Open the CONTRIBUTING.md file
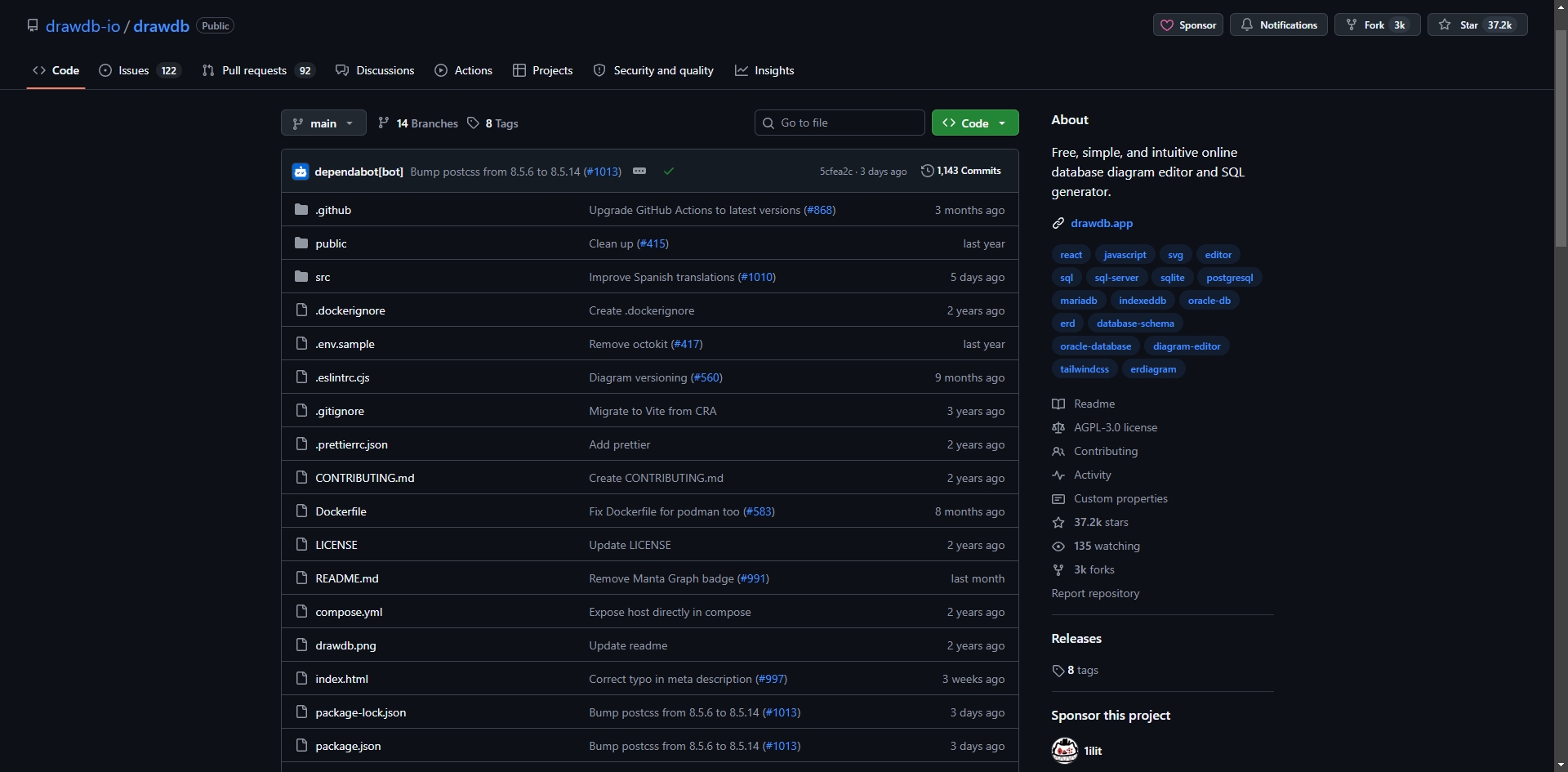Screen dimensions: 1568x772 tap(365, 478)
